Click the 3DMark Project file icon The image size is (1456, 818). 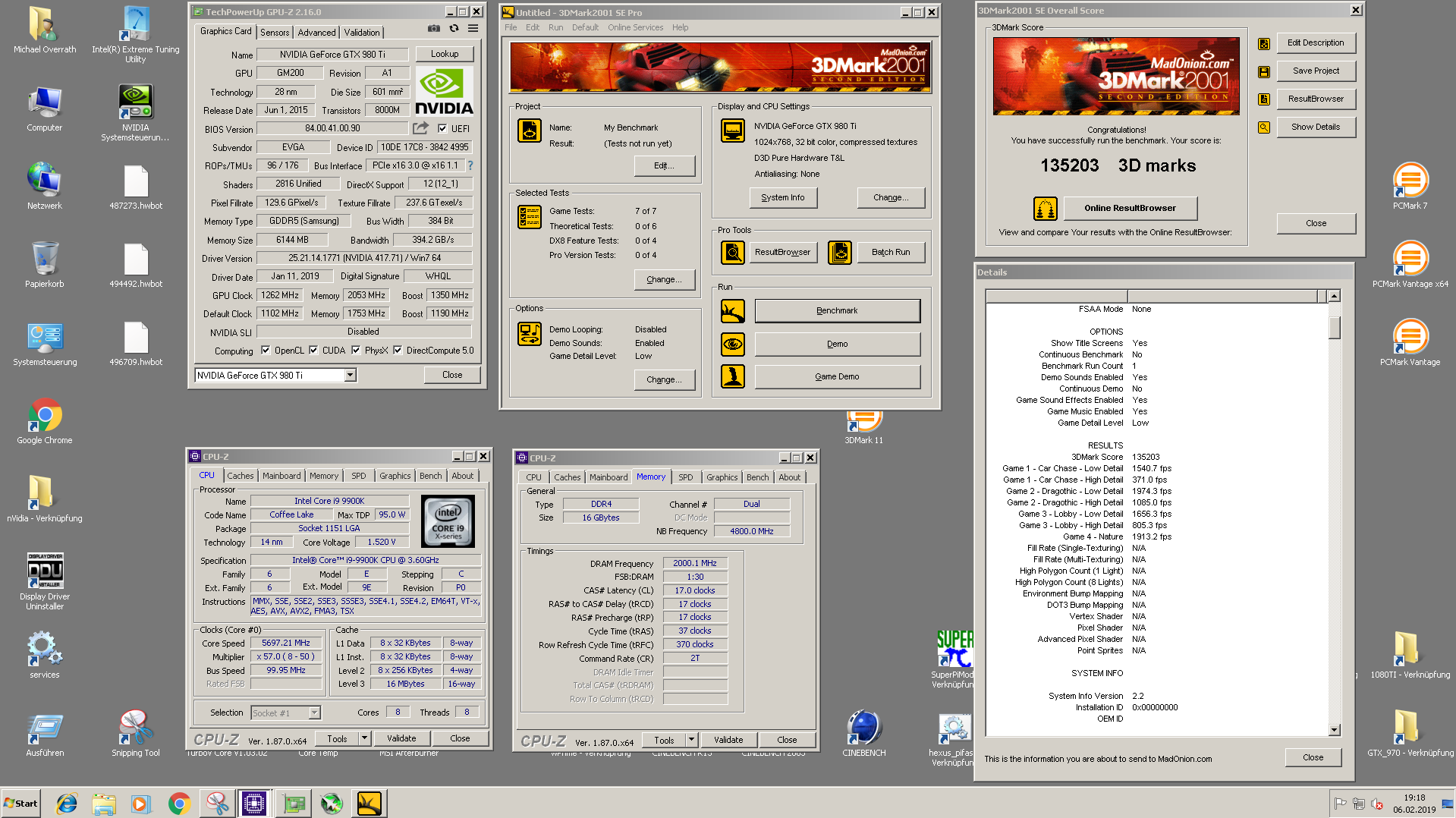tap(530, 131)
